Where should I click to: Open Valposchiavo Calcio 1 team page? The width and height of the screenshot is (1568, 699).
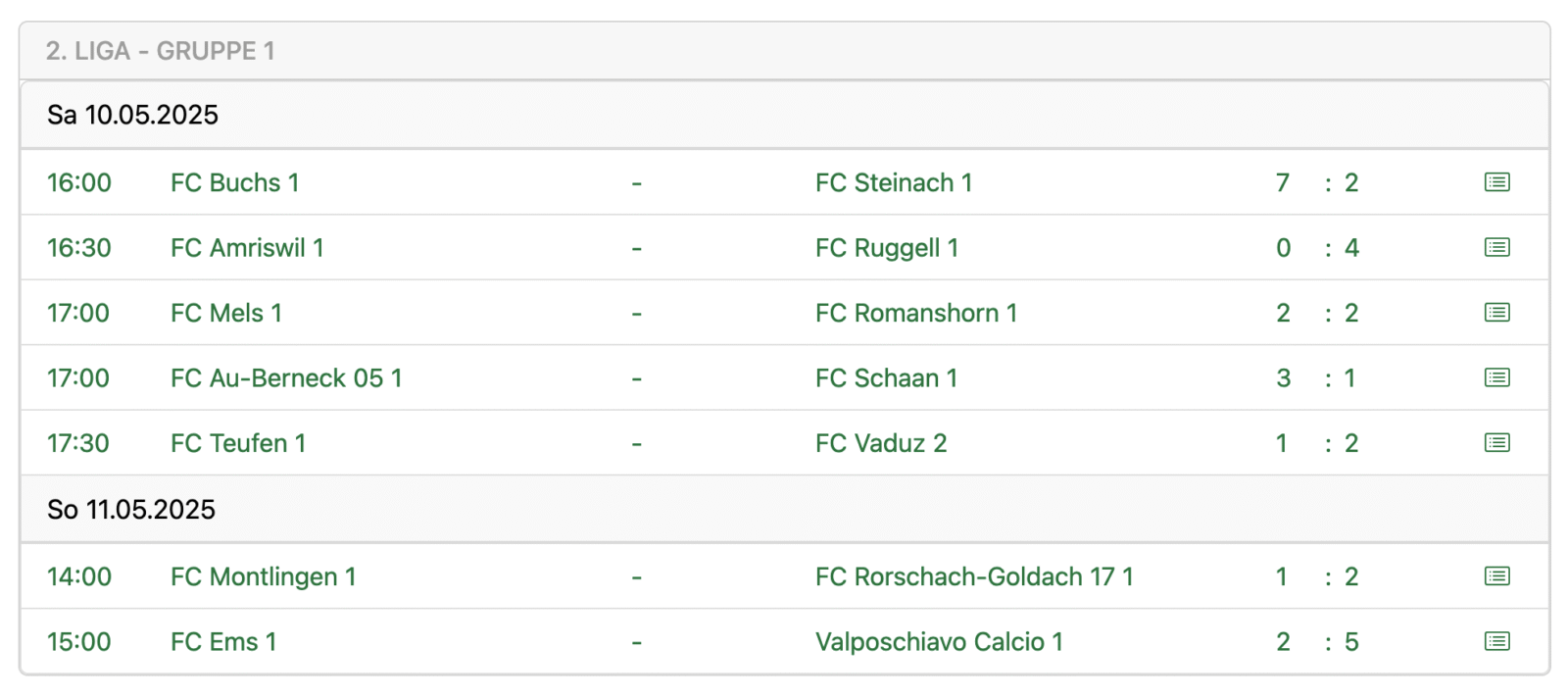(x=938, y=642)
